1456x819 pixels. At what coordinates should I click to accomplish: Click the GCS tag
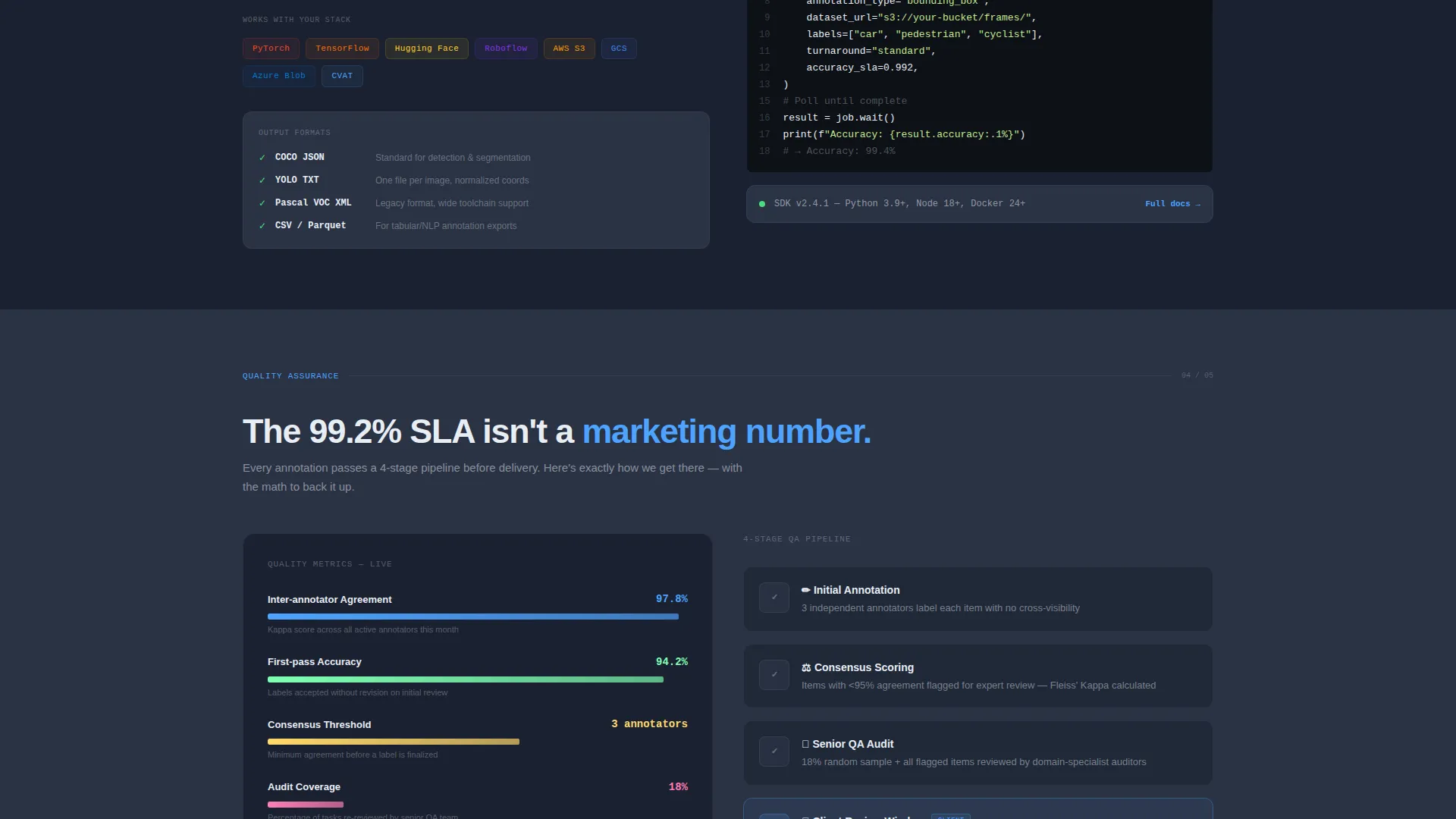(619, 49)
